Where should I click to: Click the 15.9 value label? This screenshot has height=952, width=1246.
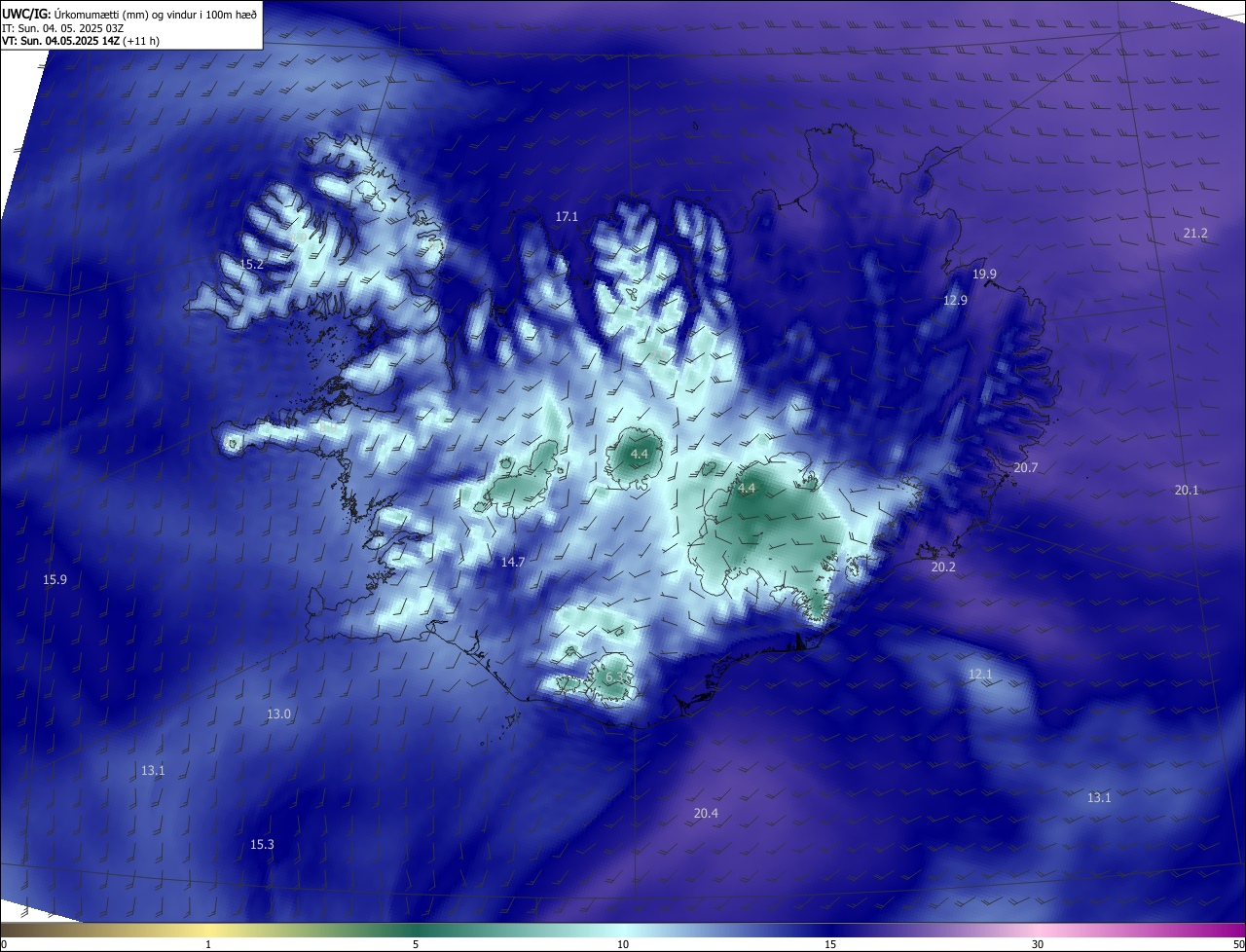click(55, 579)
